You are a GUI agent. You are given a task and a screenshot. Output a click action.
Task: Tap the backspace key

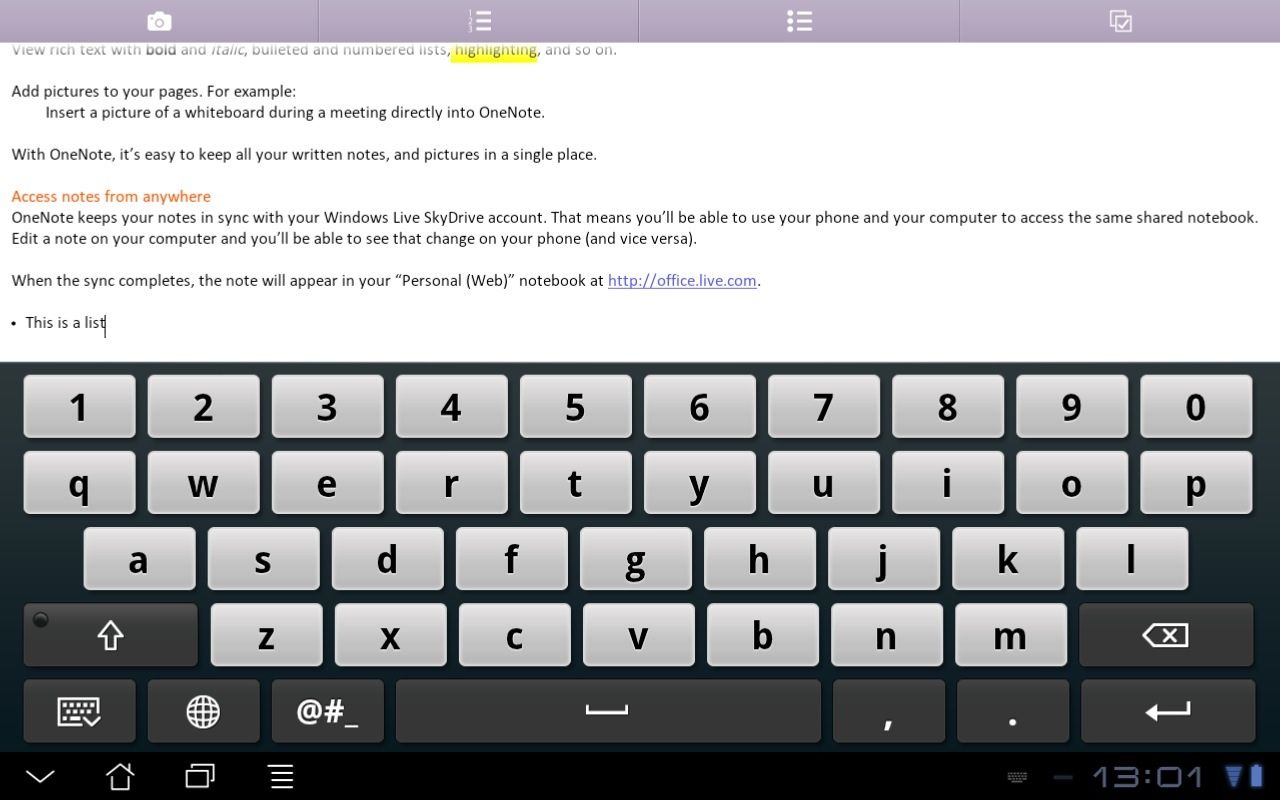(1166, 635)
